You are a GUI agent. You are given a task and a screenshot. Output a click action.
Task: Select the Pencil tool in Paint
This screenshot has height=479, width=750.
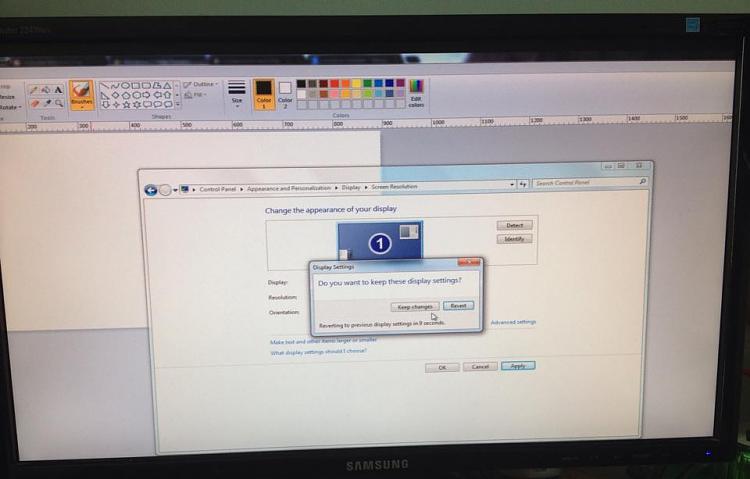(x=33, y=90)
